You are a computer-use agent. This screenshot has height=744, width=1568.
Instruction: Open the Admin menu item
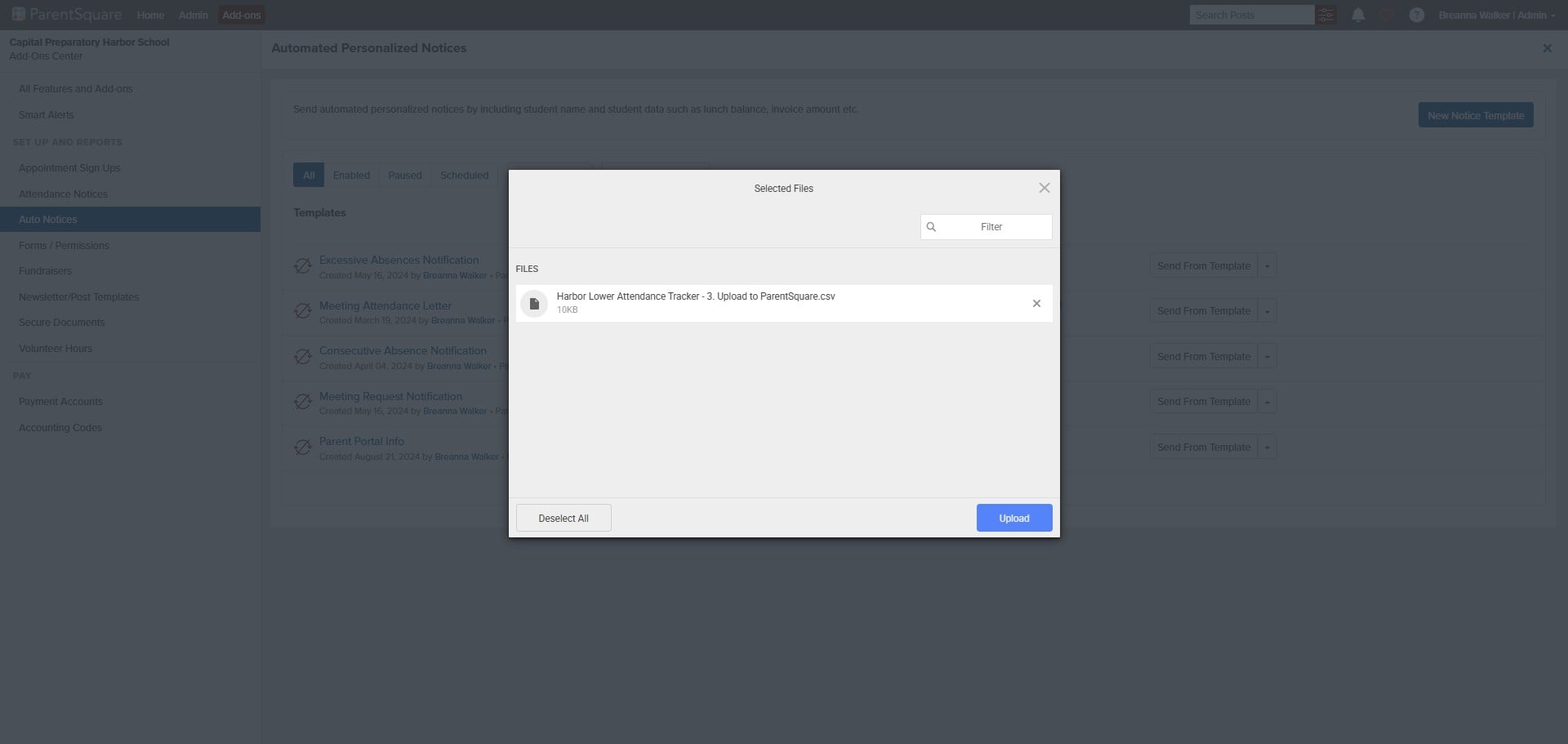[193, 15]
